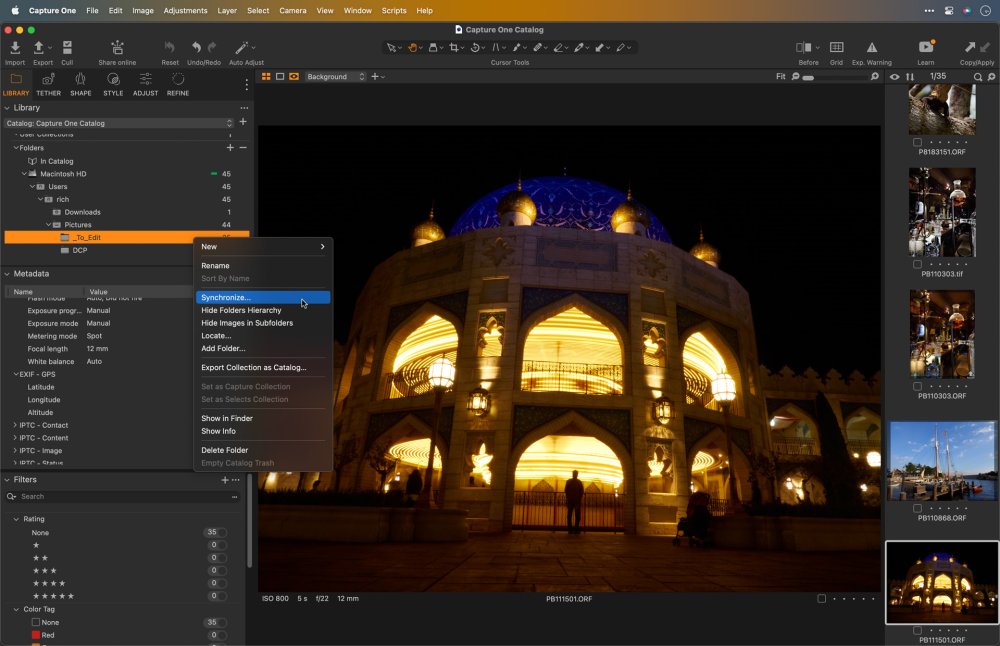Open the Before comparison view
Image resolution: width=1000 pixels, height=646 pixels.
(x=805, y=48)
